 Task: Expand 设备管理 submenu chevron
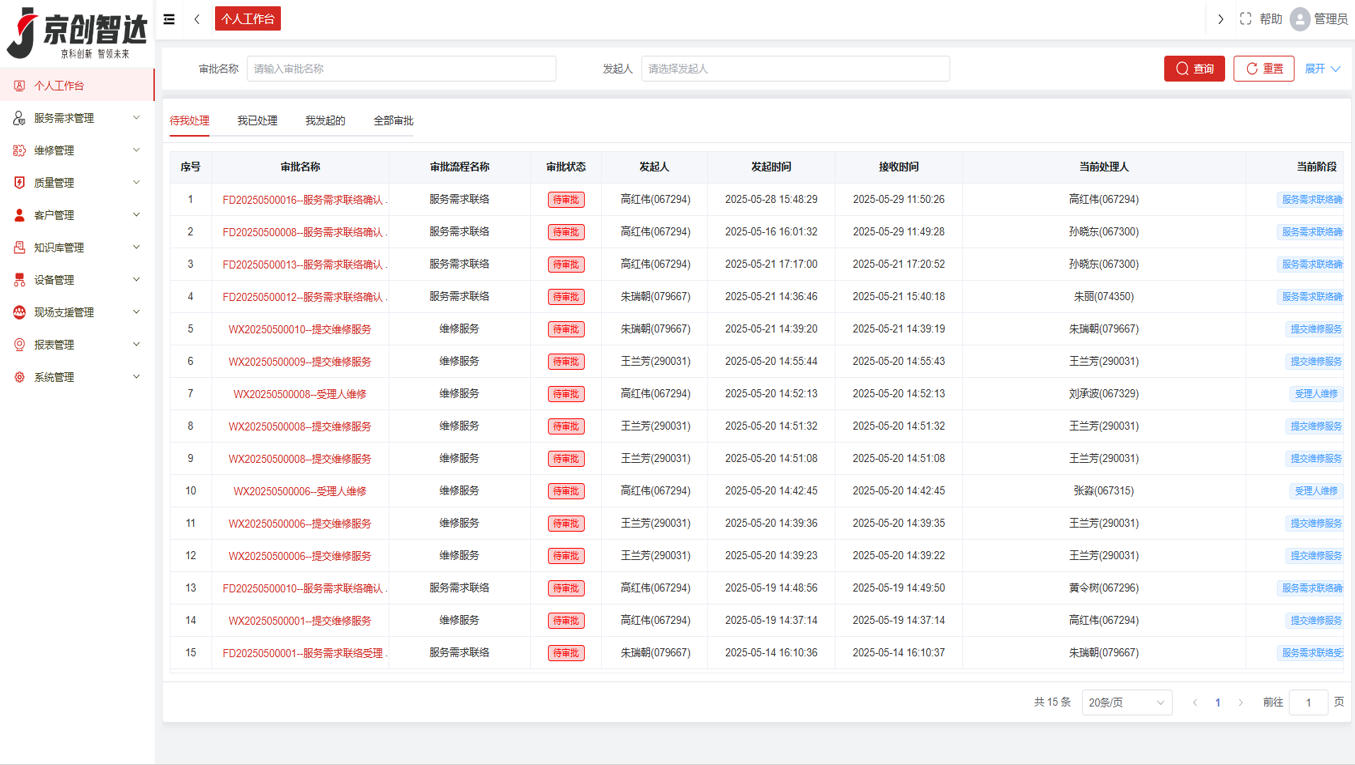[x=136, y=280]
